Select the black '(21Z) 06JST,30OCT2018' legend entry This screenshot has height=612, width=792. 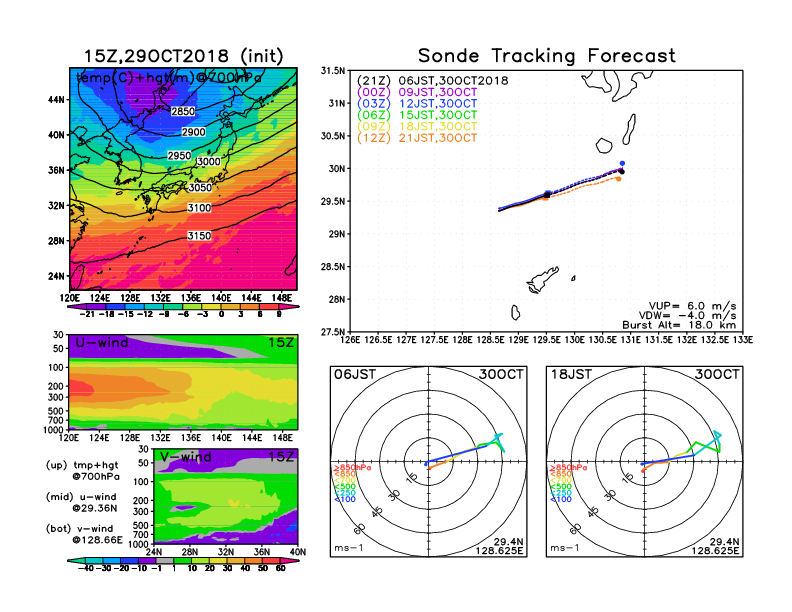click(432, 81)
